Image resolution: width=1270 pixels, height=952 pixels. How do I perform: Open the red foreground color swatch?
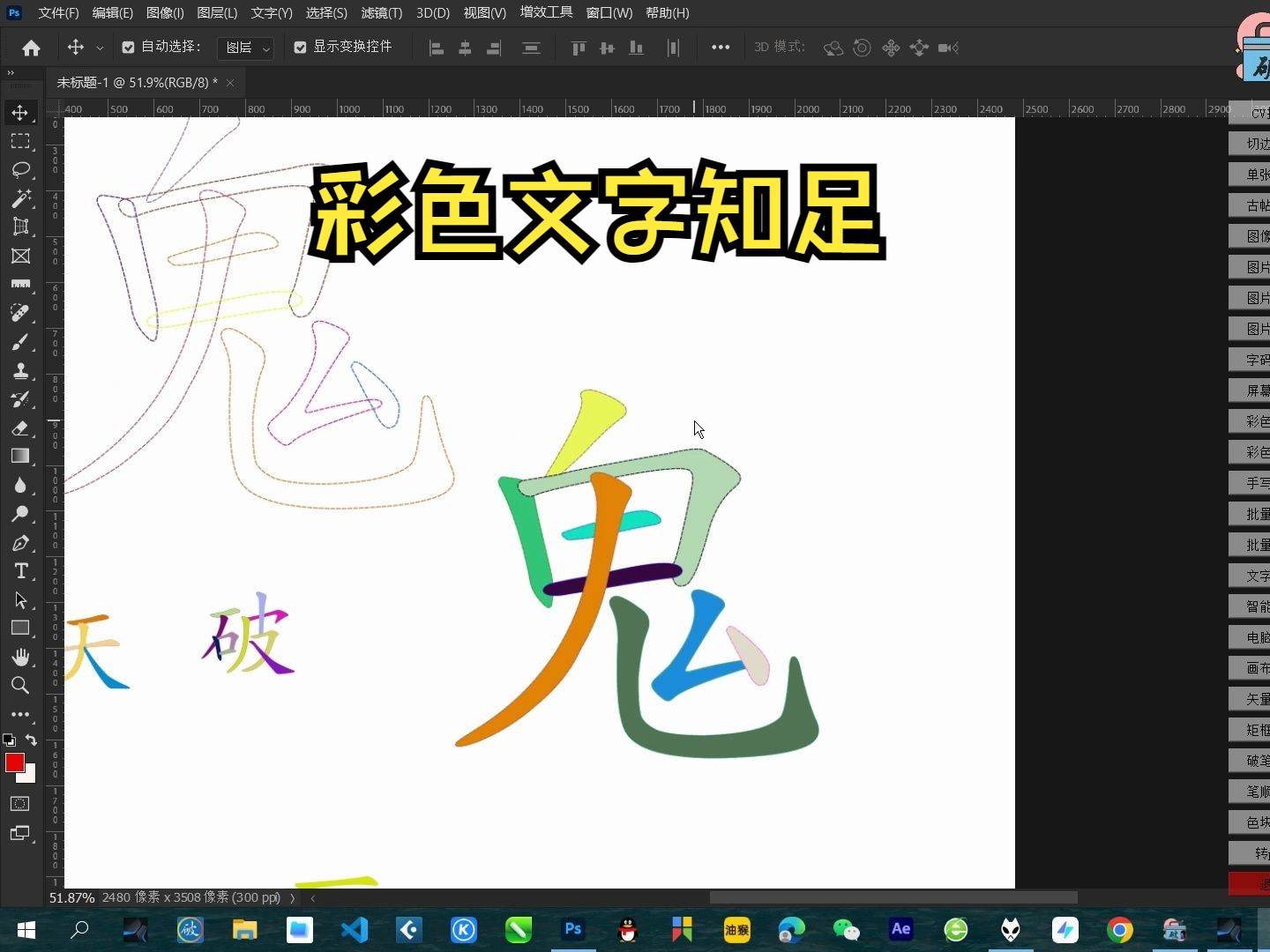(14, 762)
